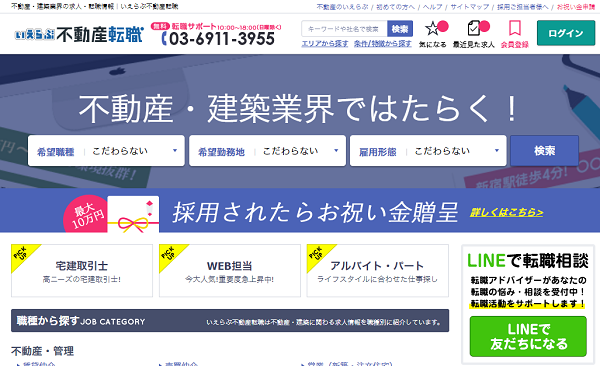Click the large blue 検索 button
Screen dimensions: 600x366
tap(545, 150)
